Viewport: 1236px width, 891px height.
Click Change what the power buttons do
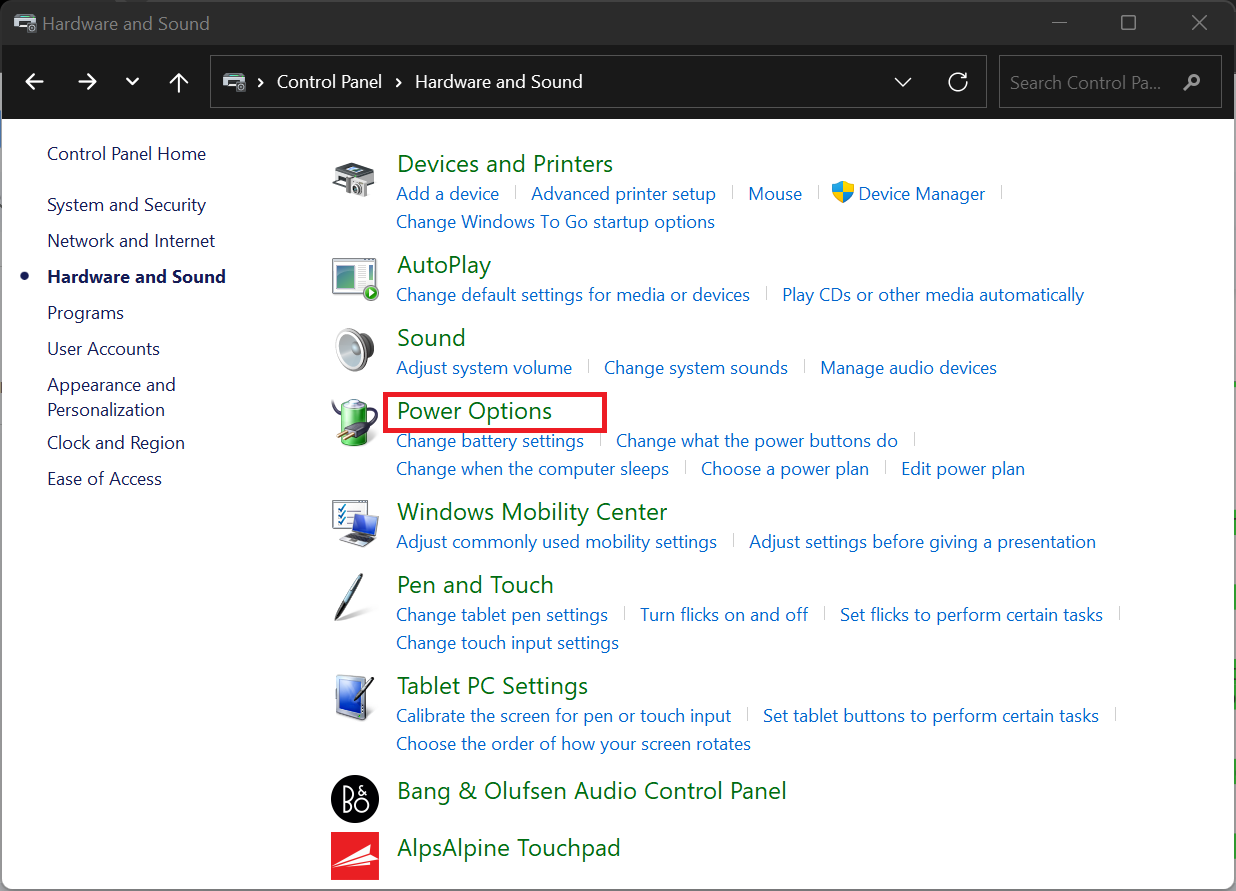coord(756,441)
